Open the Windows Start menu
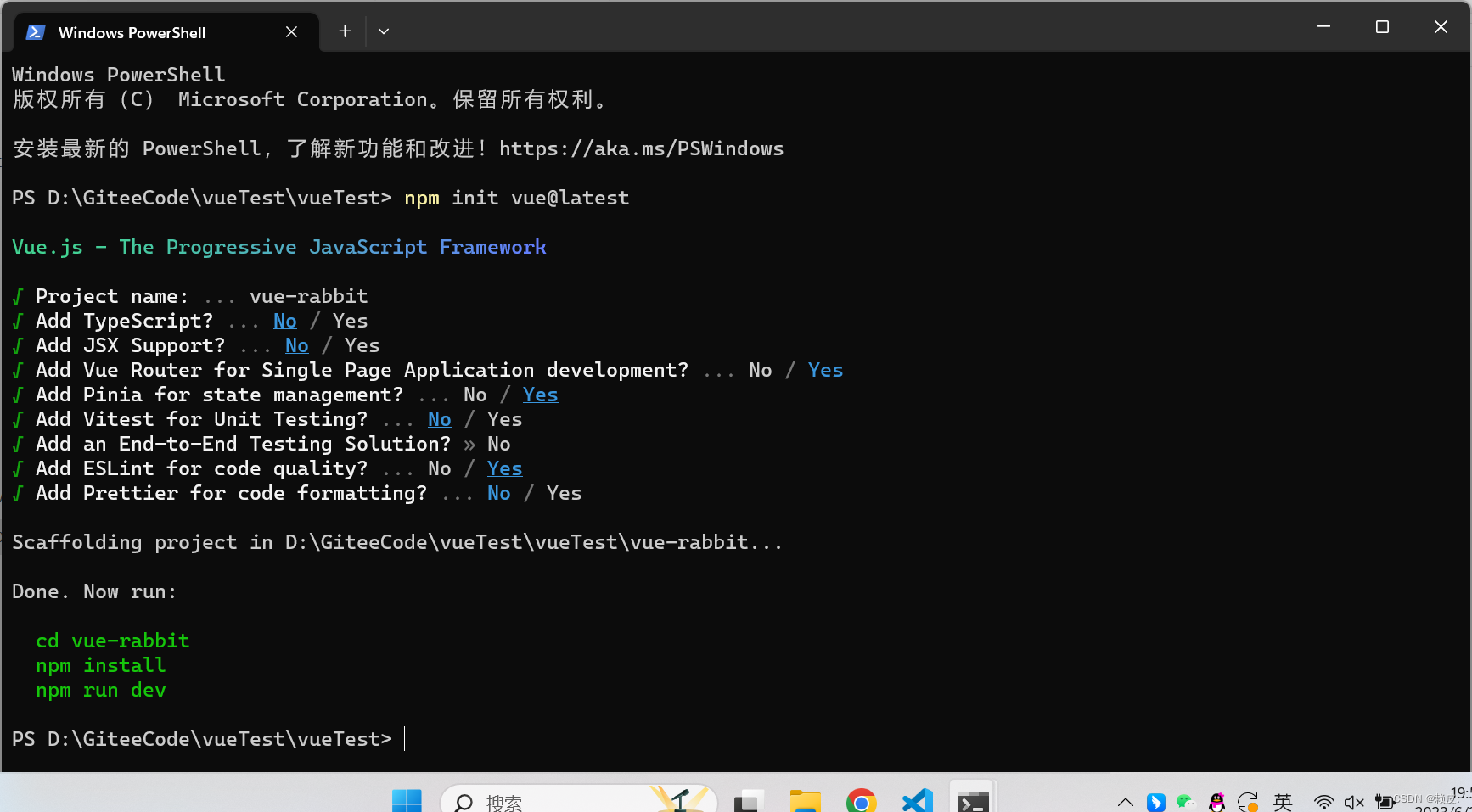This screenshot has height=812, width=1472. click(407, 802)
